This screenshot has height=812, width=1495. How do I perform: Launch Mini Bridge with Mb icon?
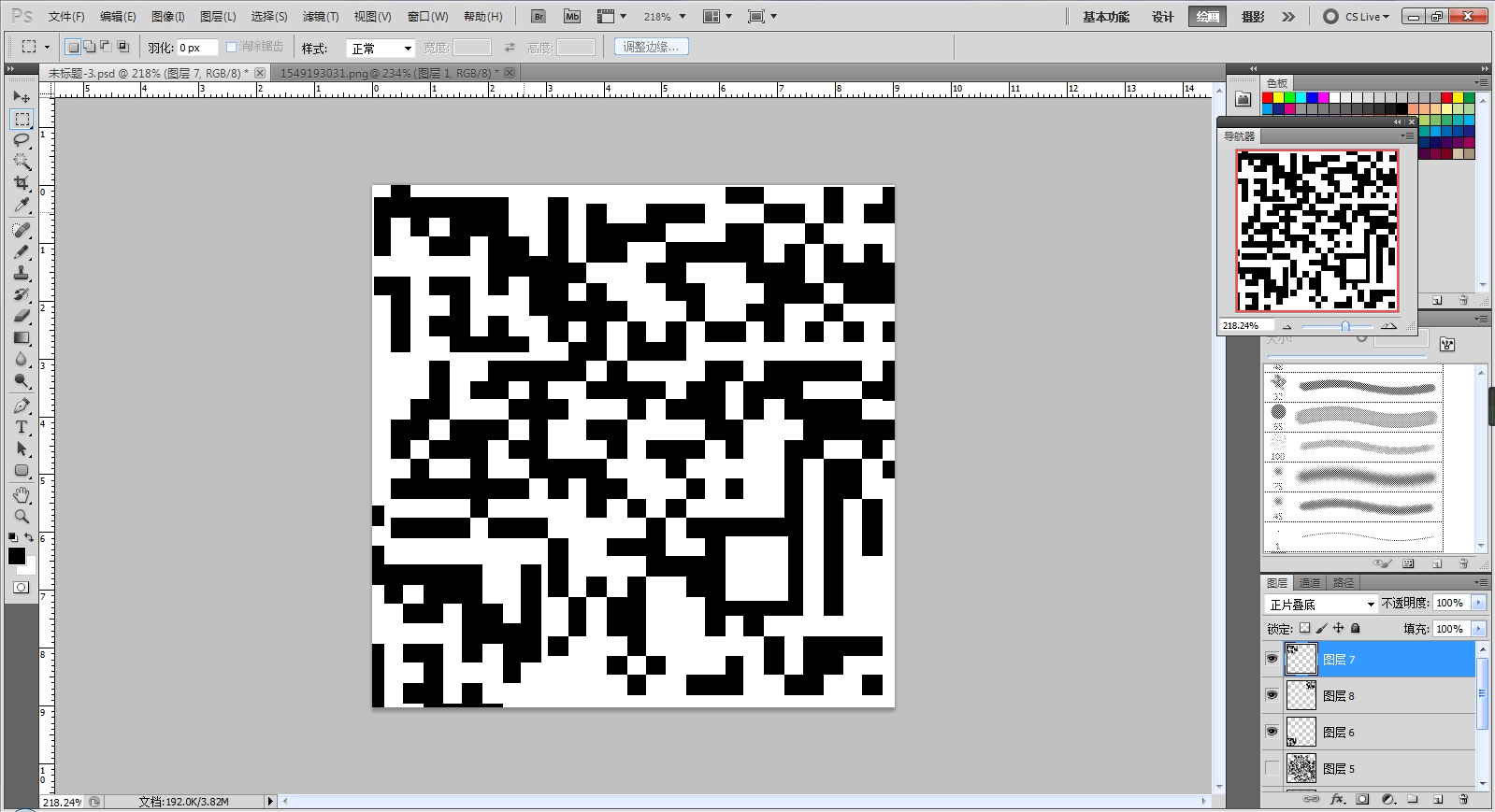(x=572, y=17)
